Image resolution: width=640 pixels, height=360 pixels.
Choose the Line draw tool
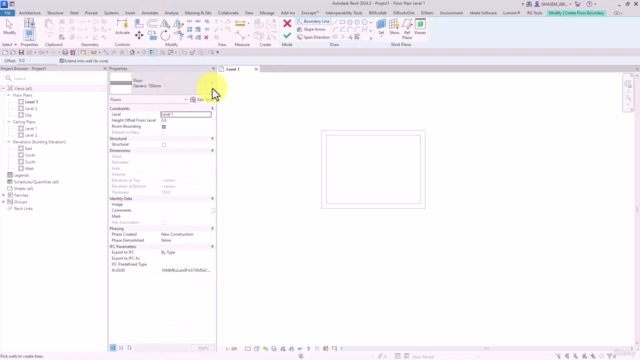point(335,22)
